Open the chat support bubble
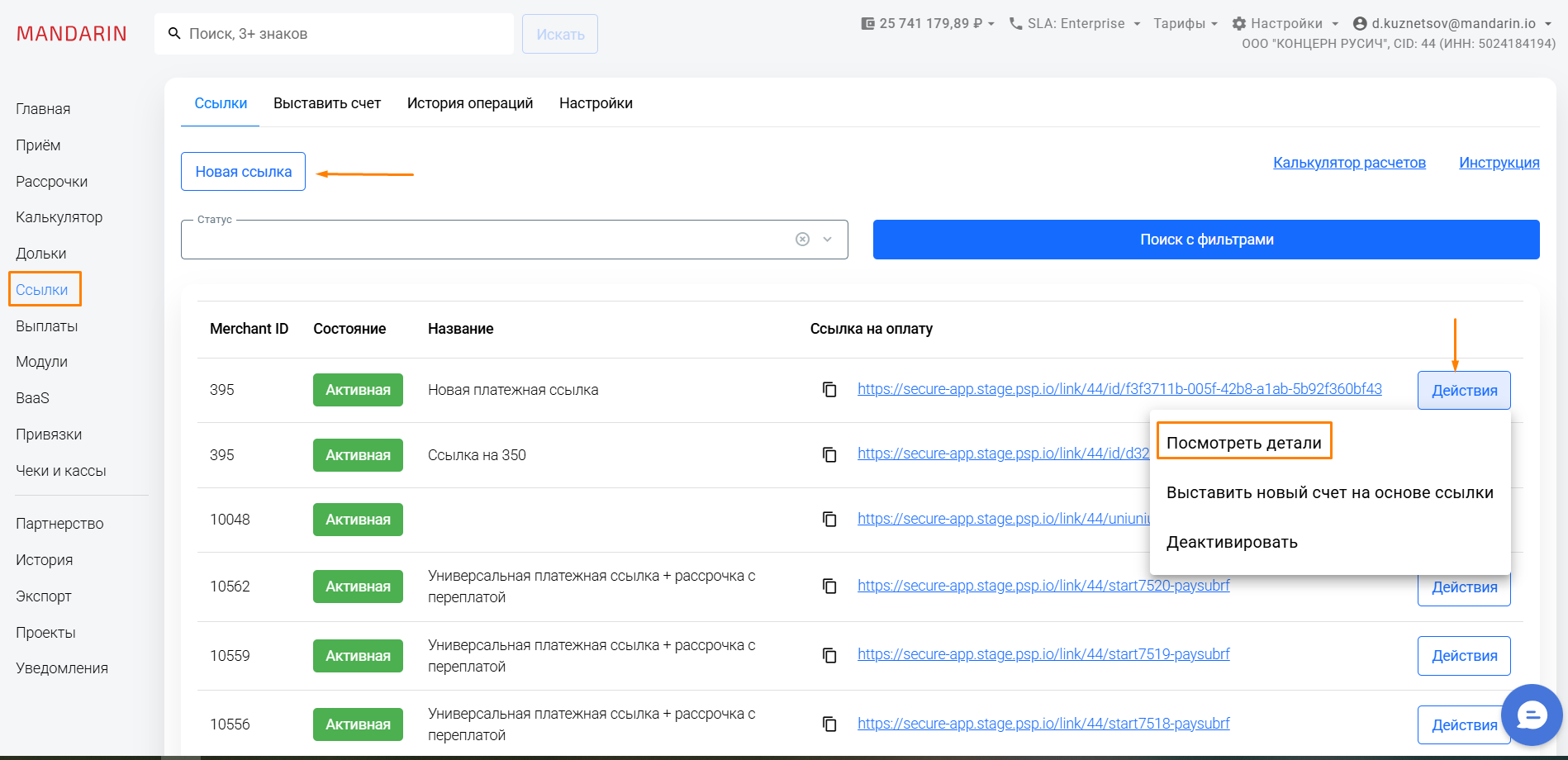Image resolution: width=1568 pixels, height=760 pixels. pyautogui.click(x=1532, y=715)
